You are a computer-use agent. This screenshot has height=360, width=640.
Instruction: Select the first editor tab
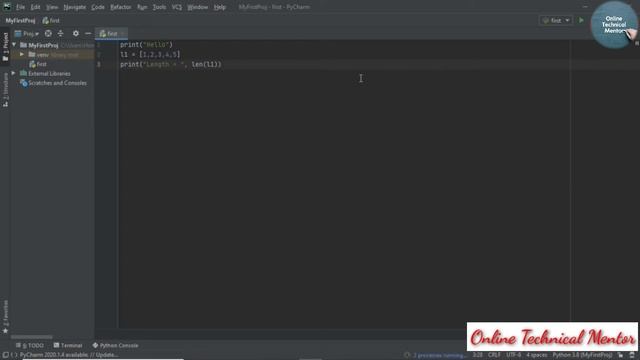(111, 33)
